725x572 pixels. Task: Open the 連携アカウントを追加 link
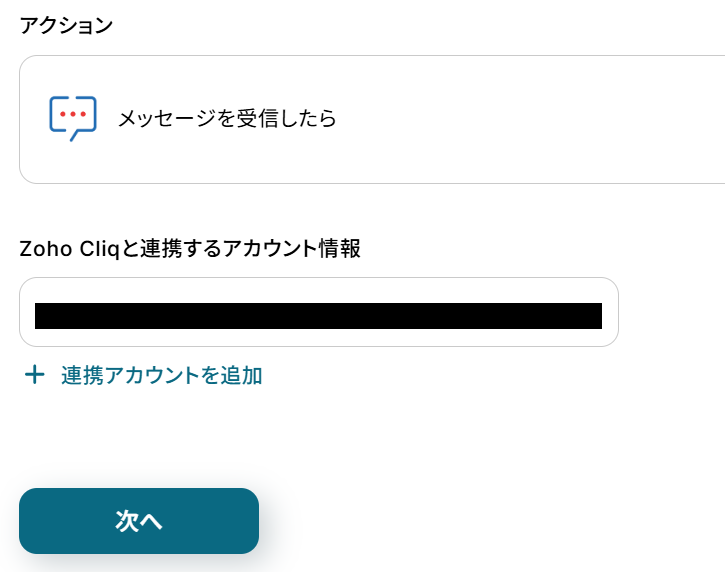pos(161,376)
